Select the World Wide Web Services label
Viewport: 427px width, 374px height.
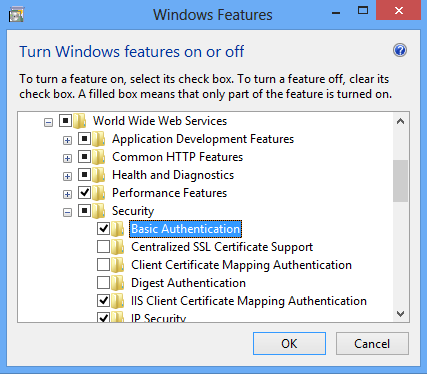point(160,121)
